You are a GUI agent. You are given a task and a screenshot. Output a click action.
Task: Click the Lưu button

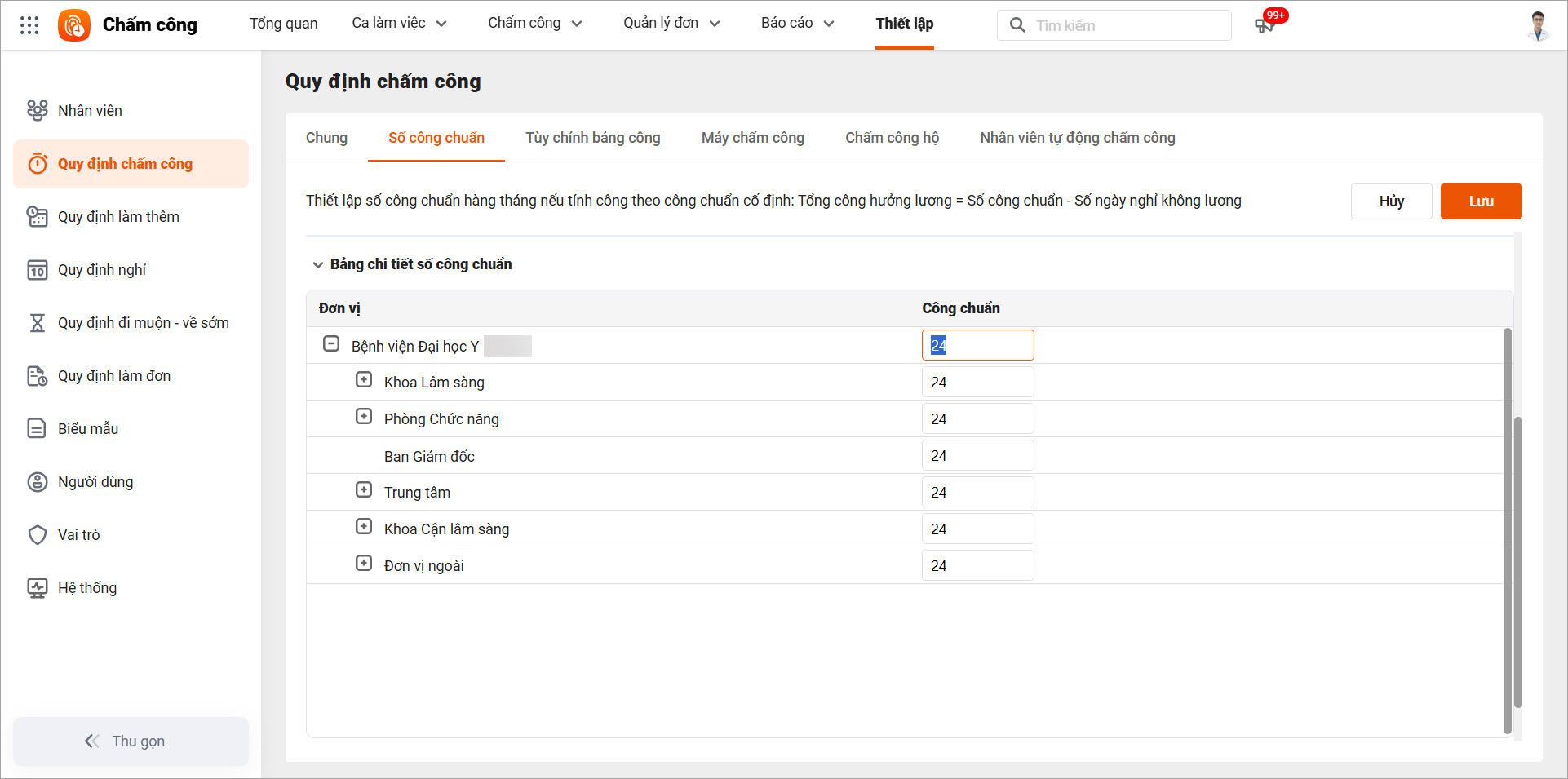point(1480,201)
